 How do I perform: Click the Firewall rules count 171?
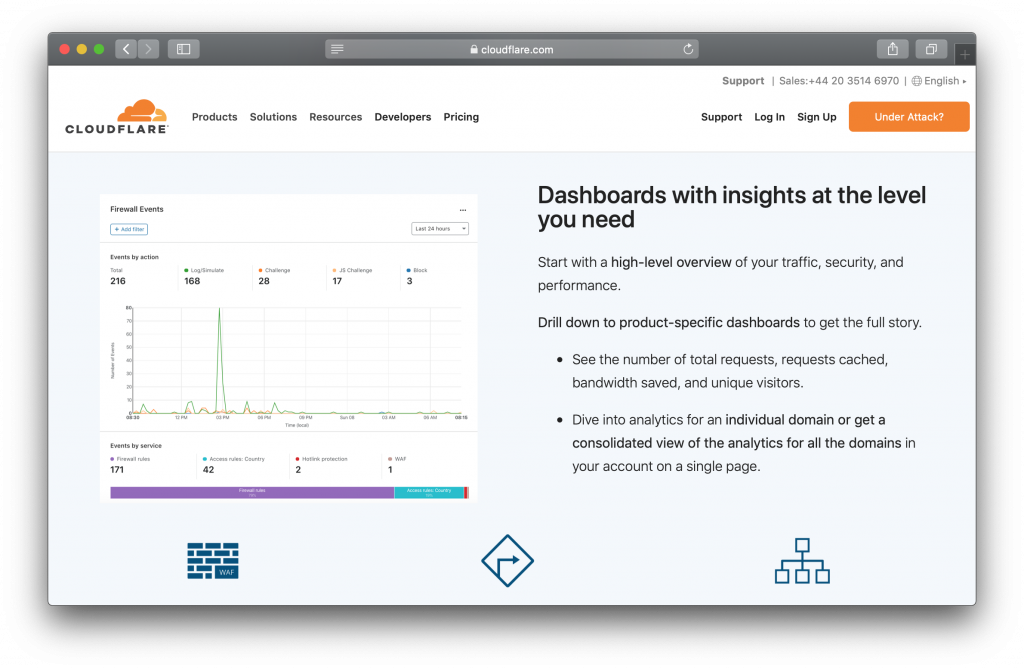[117, 470]
